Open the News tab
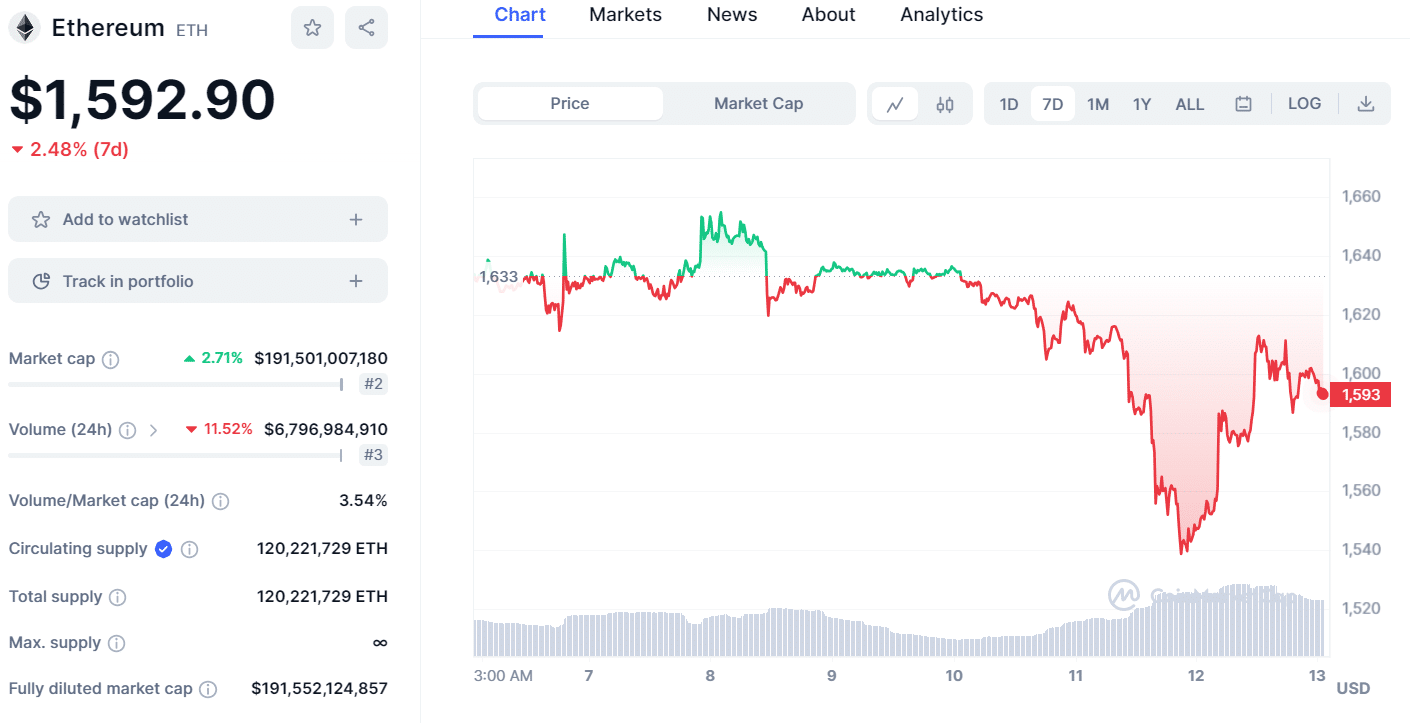This screenshot has width=1410, height=723. coord(732,15)
